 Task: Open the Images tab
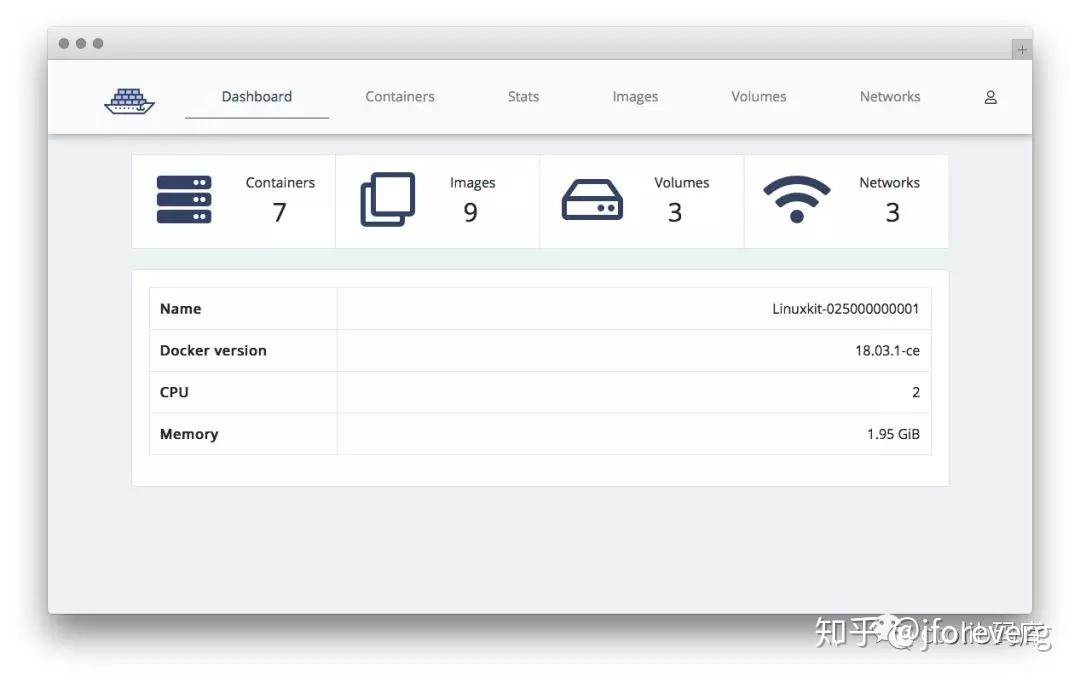635,96
